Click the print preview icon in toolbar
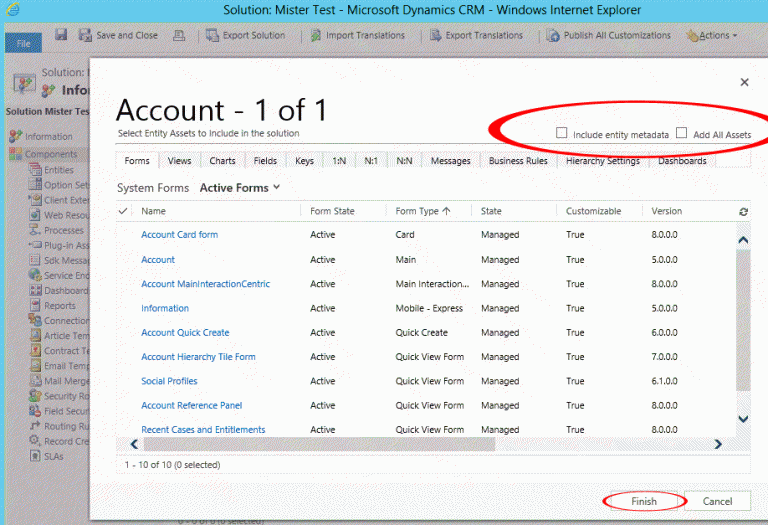 (179, 35)
